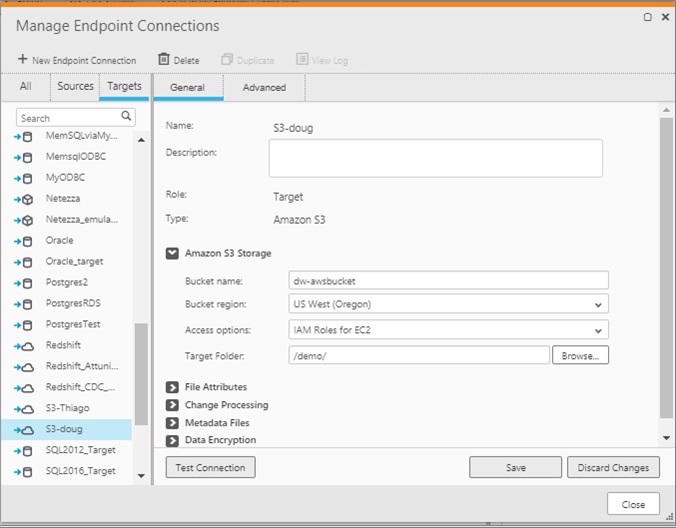Click the Bucket name field
676x528 pixels.
pos(448,281)
